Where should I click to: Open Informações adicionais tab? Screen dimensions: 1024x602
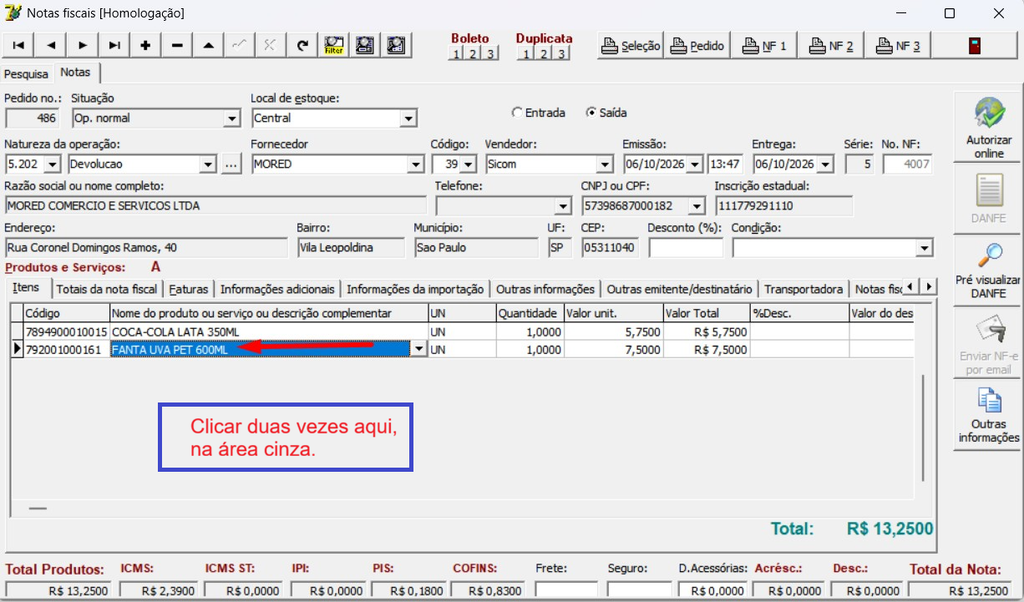[x=277, y=289]
